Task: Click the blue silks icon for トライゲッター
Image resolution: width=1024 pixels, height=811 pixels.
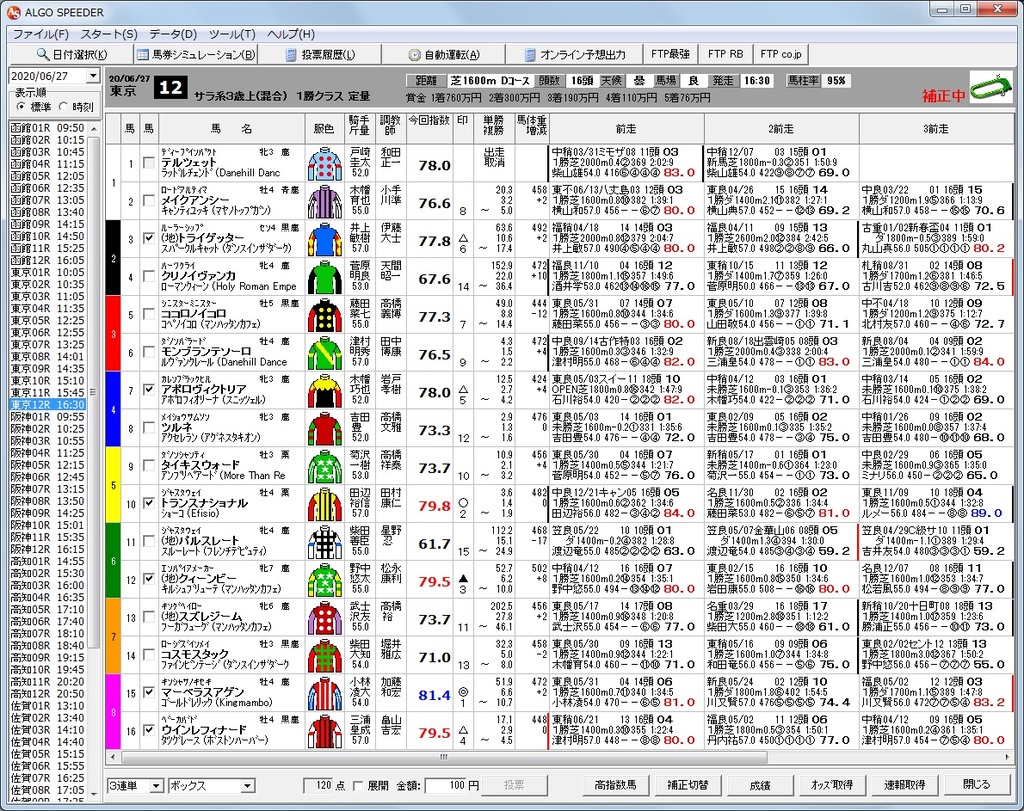Action: (x=325, y=240)
